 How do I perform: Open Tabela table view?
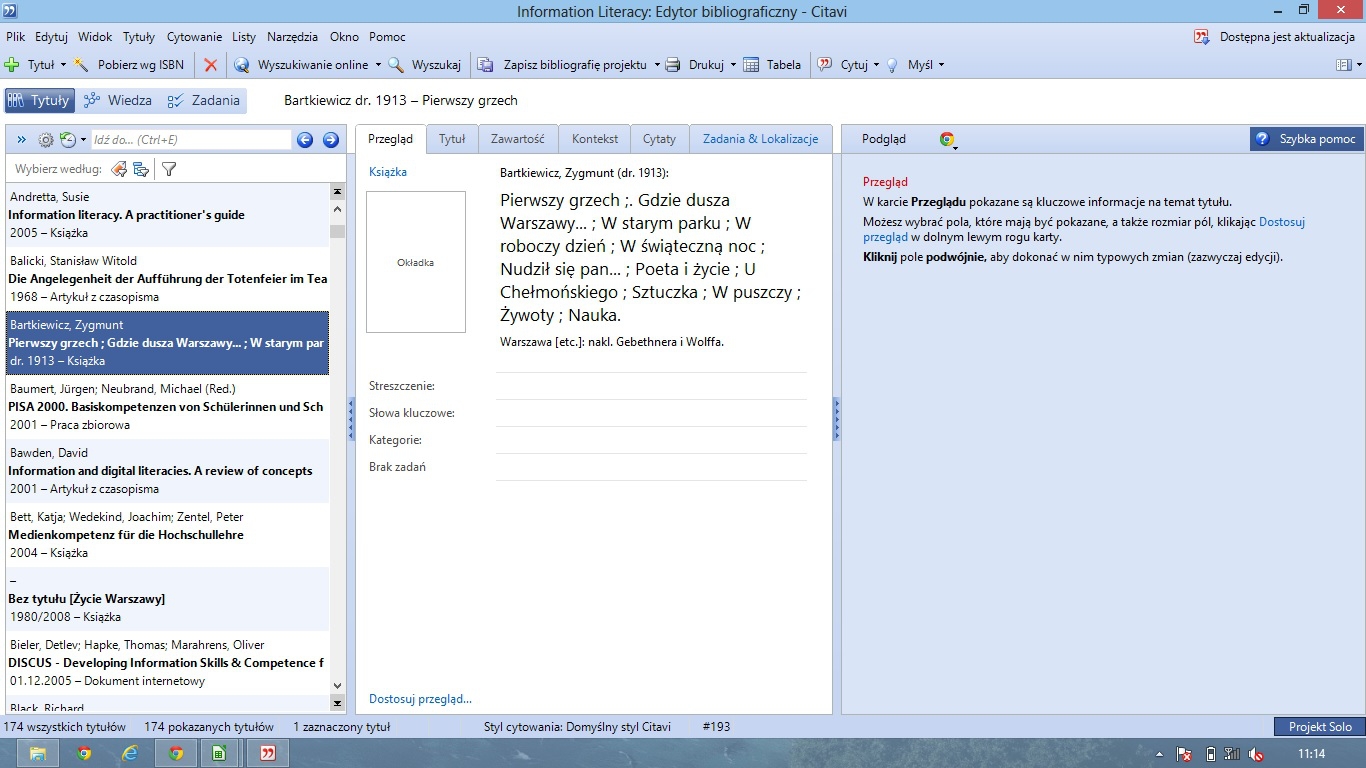tap(772, 65)
